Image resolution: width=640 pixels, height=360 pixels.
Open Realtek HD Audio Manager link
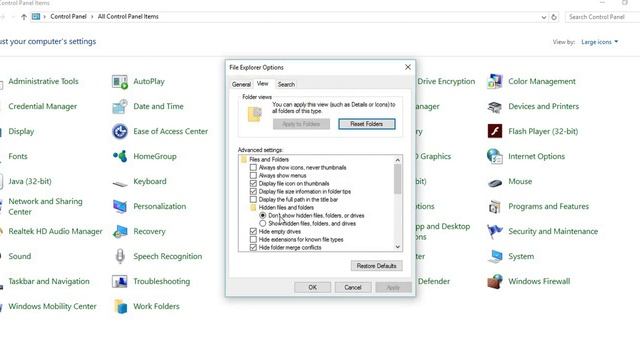click(56, 231)
